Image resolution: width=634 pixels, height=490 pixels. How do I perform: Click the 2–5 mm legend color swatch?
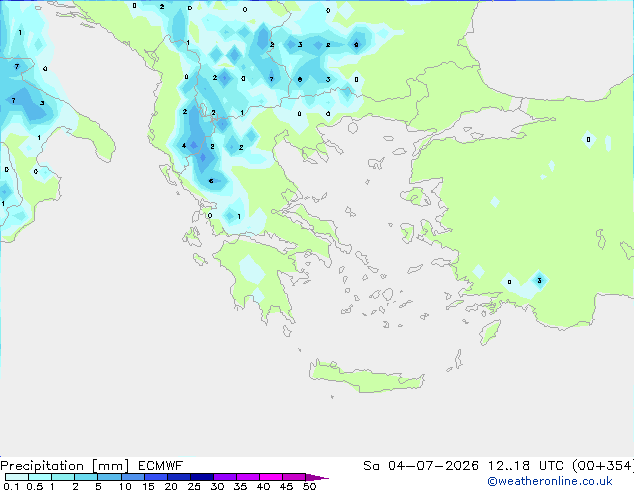[86, 477]
